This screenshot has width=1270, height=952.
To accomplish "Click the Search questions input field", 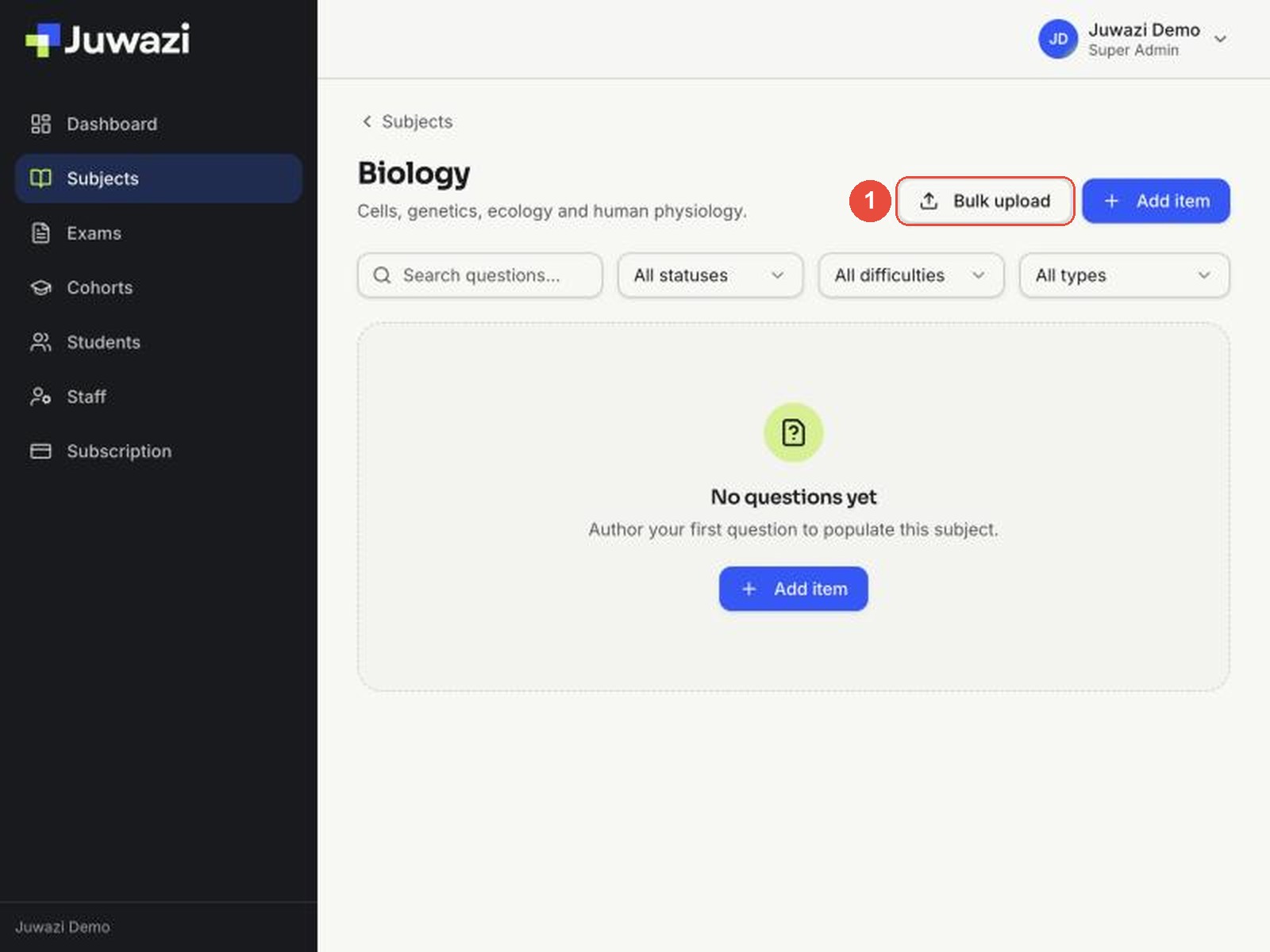I will (480, 275).
